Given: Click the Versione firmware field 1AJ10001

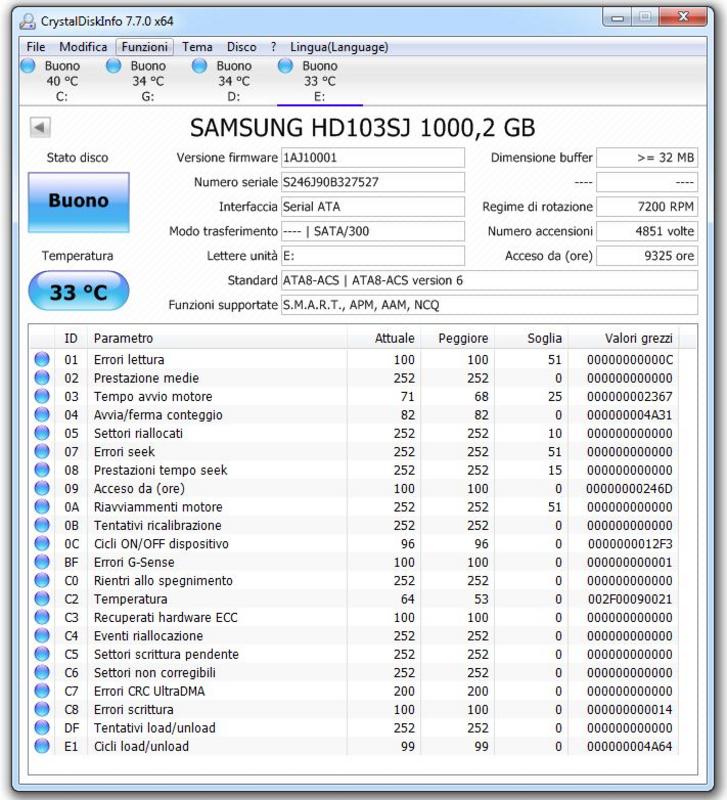Looking at the screenshot, I should (373, 158).
